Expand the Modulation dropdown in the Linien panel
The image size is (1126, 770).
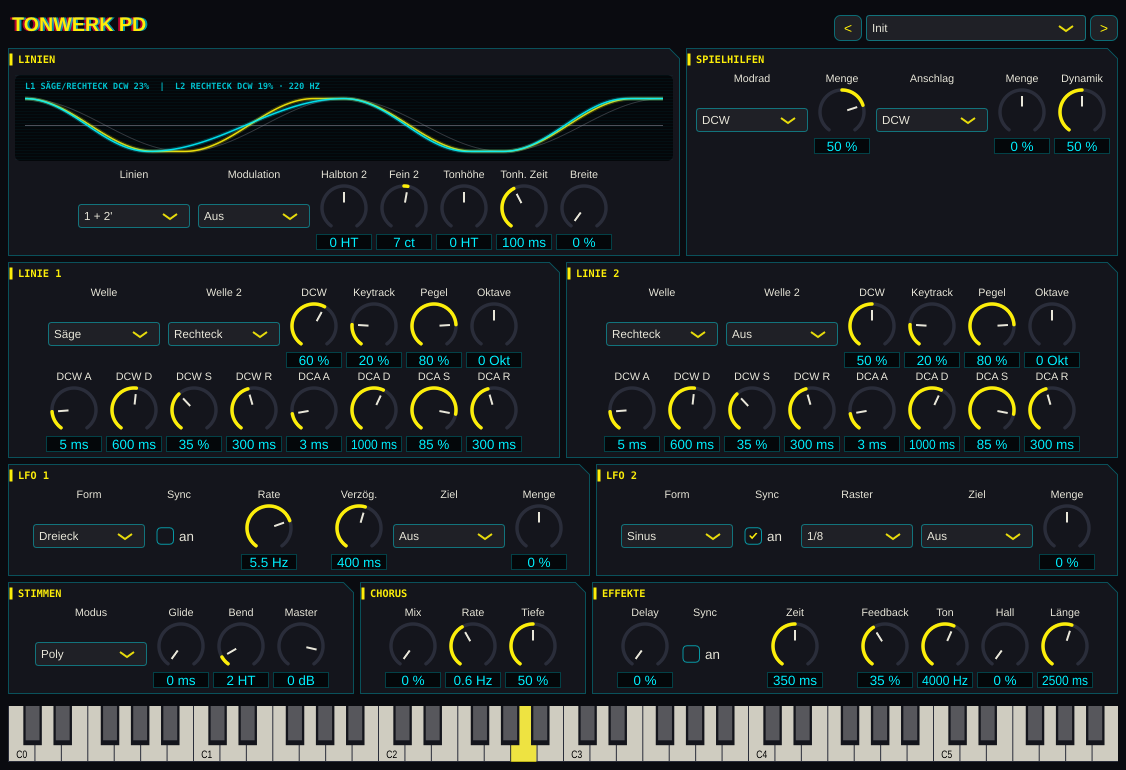point(253,216)
